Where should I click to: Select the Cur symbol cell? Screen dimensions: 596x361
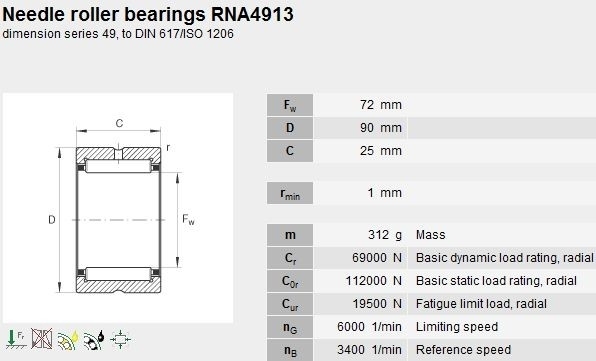click(290, 304)
